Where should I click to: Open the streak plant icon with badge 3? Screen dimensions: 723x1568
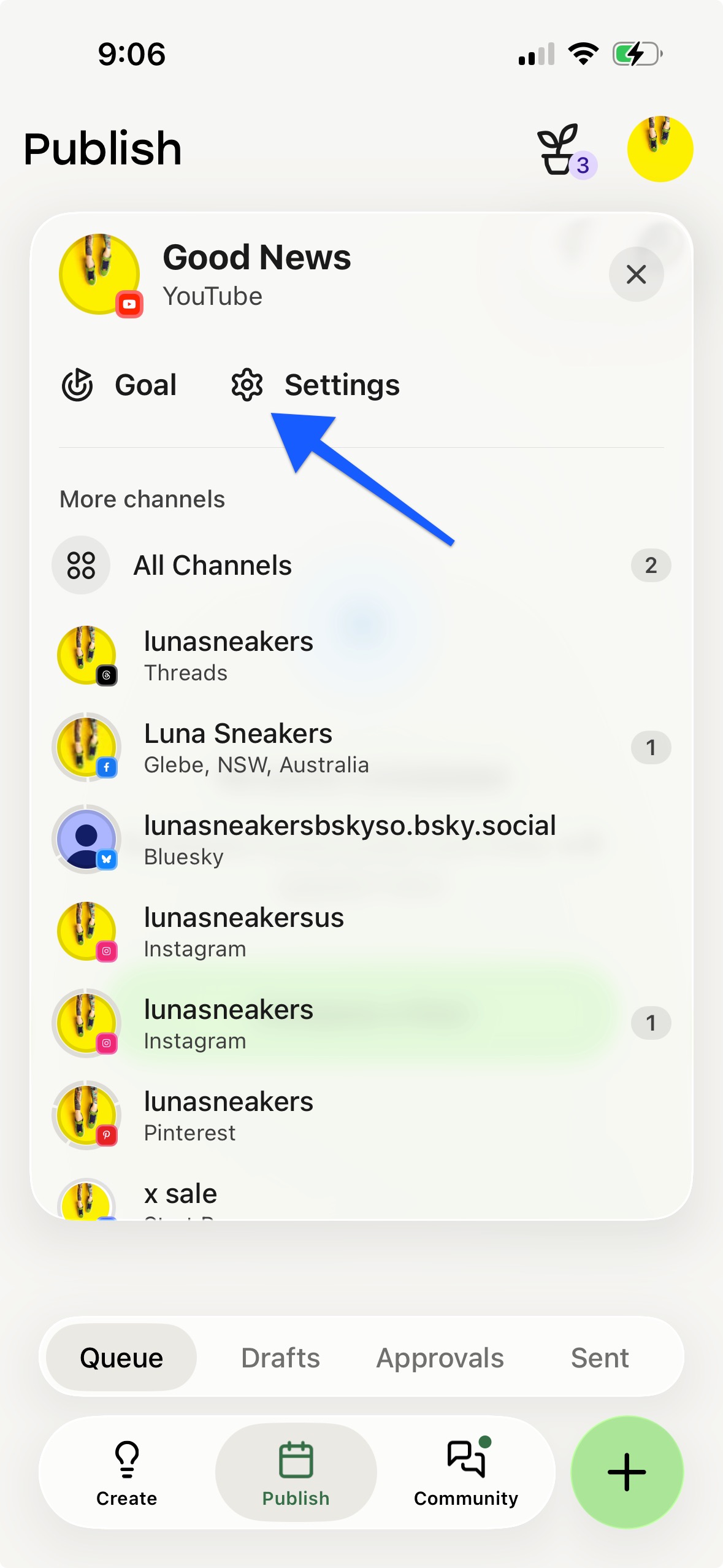tap(565, 150)
